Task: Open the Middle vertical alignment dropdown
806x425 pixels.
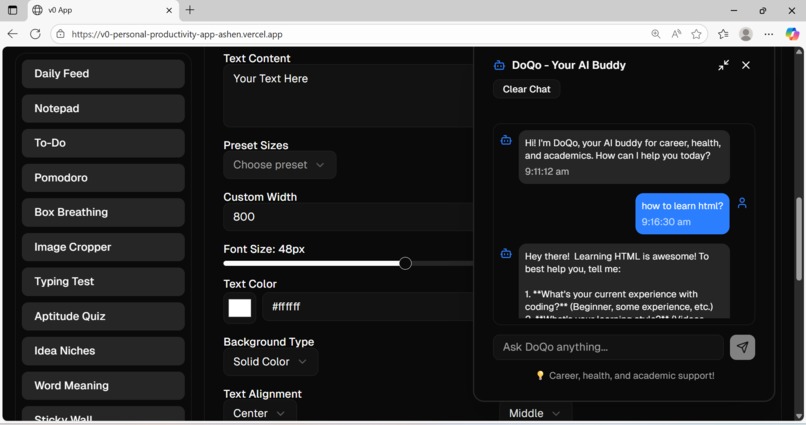Action: point(535,413)
